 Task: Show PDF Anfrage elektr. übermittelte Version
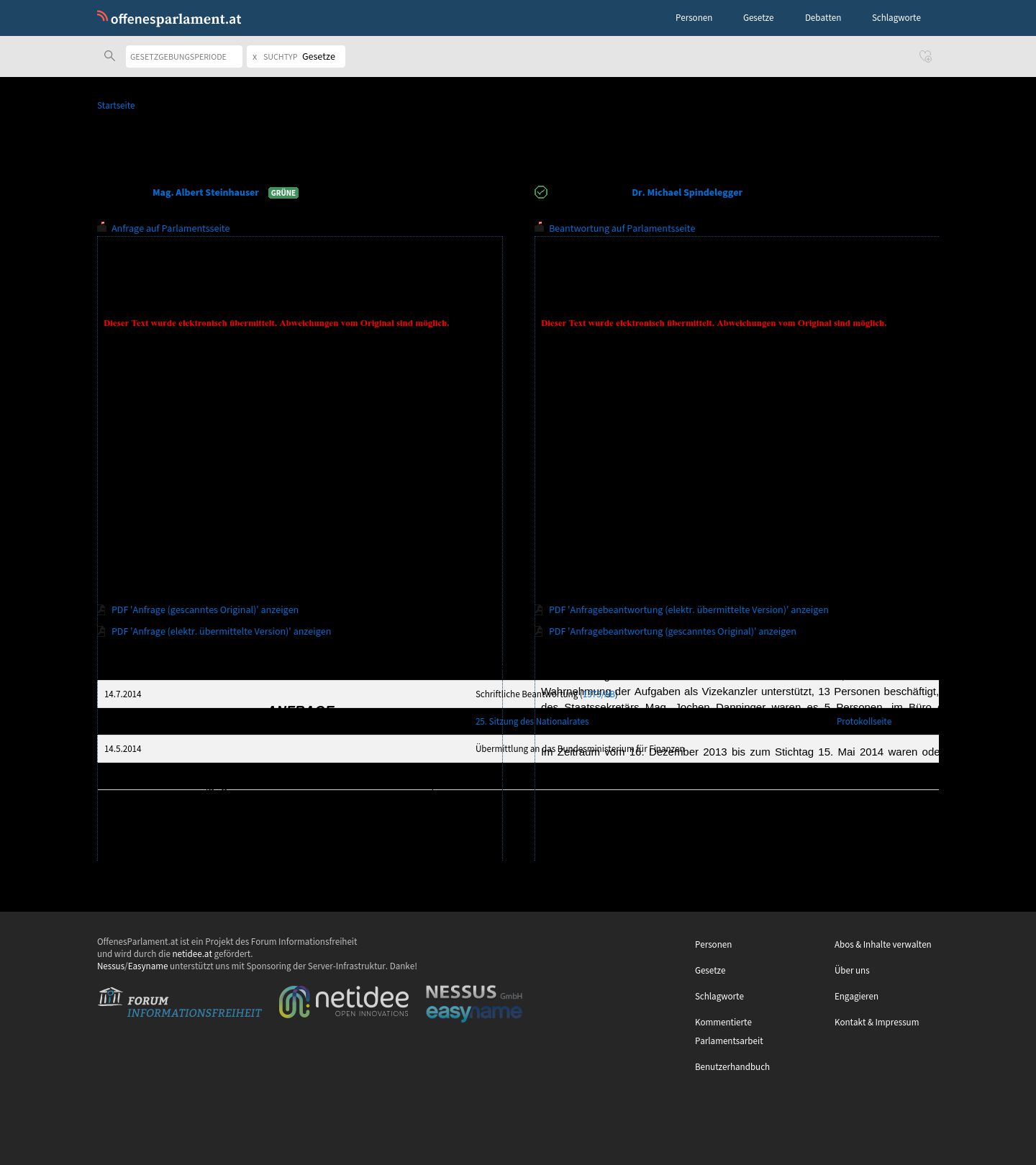tap(222, 631)
